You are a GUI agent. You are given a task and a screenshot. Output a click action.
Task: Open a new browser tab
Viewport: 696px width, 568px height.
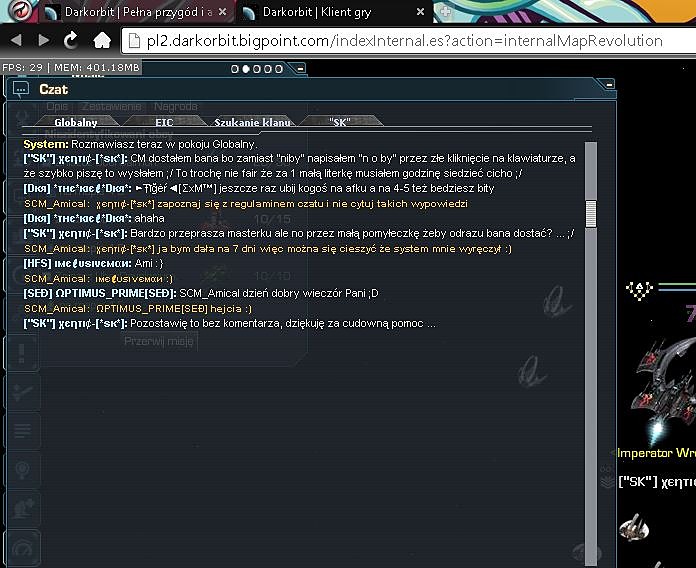click(x=445, y=12)
